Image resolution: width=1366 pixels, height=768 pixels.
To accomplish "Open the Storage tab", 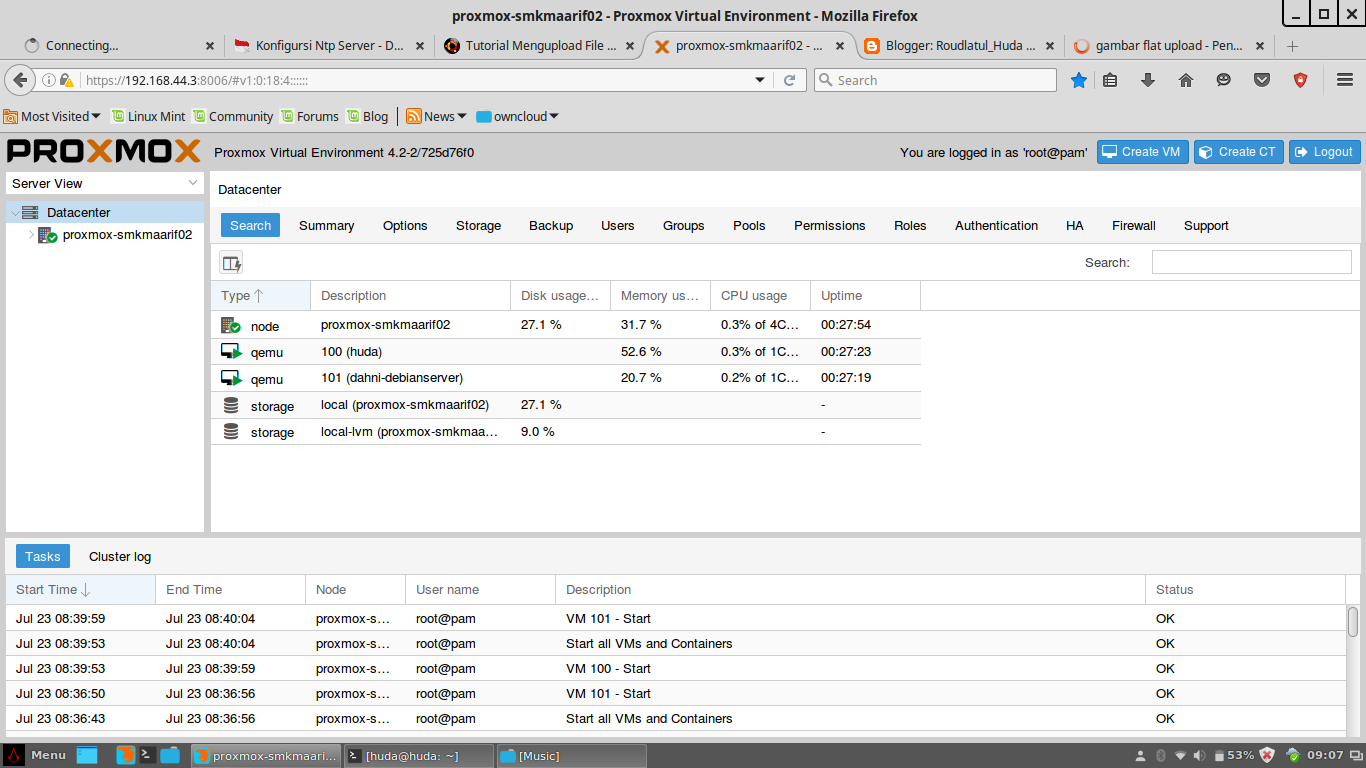I will [x=478, y=225].
